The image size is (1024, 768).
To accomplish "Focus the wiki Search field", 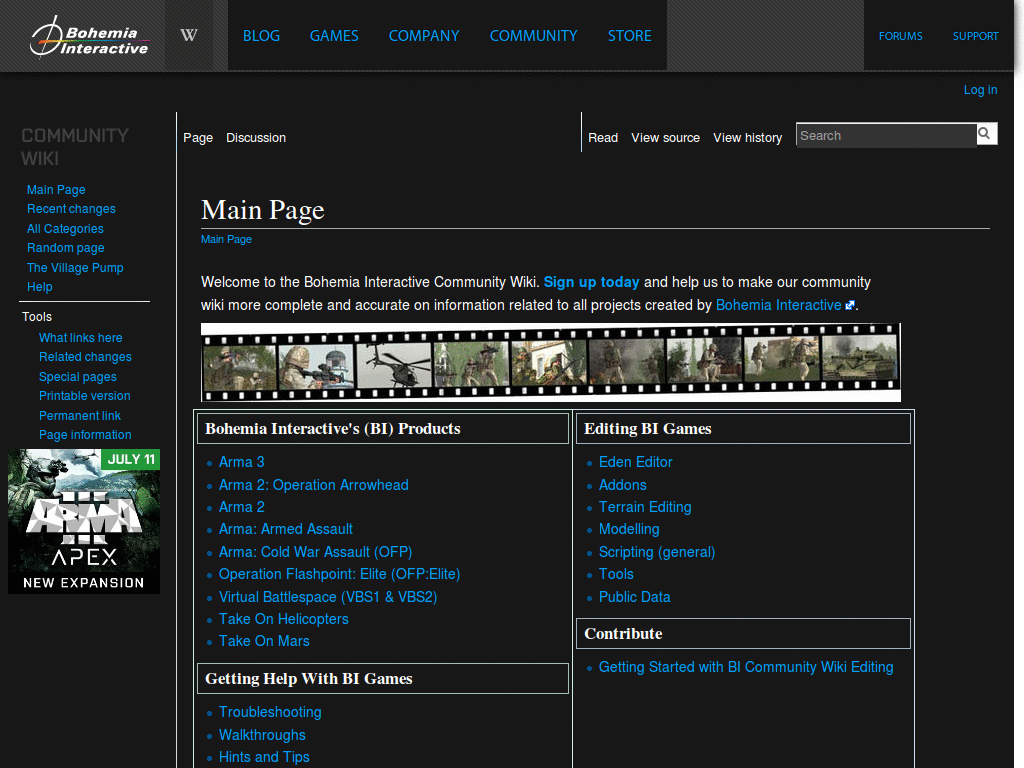I will point(886,135).
